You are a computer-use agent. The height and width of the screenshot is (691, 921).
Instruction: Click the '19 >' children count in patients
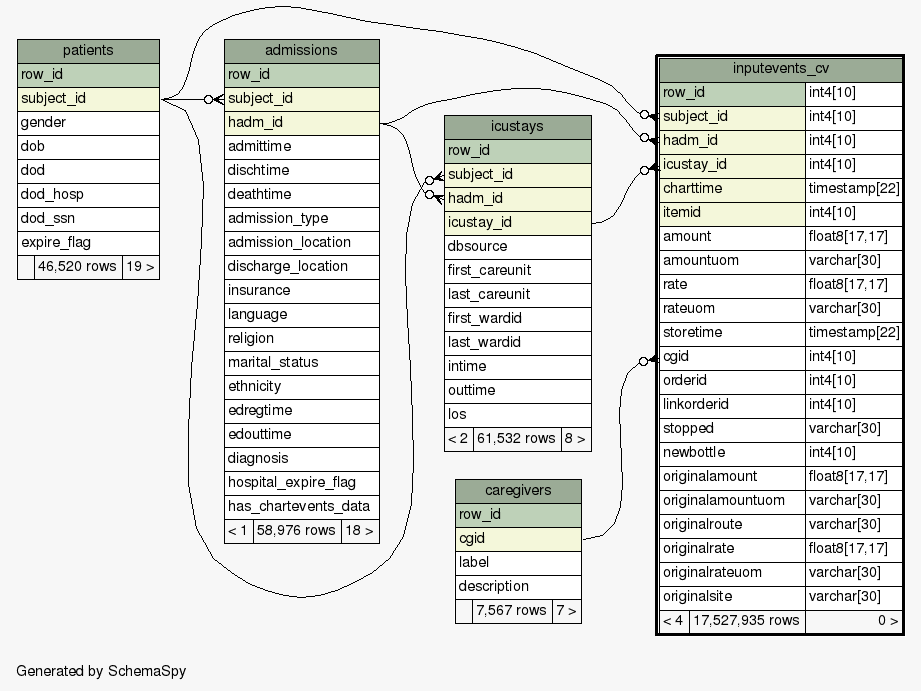pyautogui.click(x=140, y=267)
